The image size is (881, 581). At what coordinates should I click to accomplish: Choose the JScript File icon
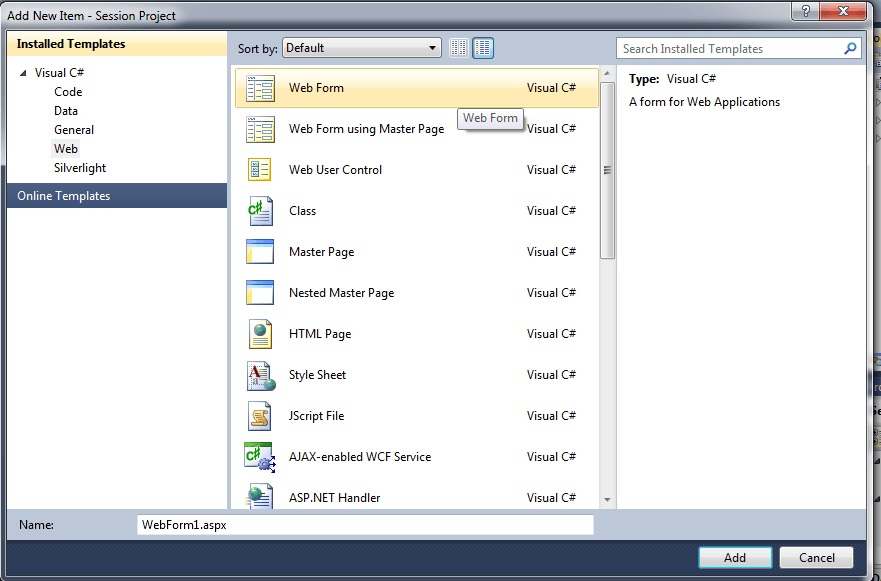[x=259, y=416]
